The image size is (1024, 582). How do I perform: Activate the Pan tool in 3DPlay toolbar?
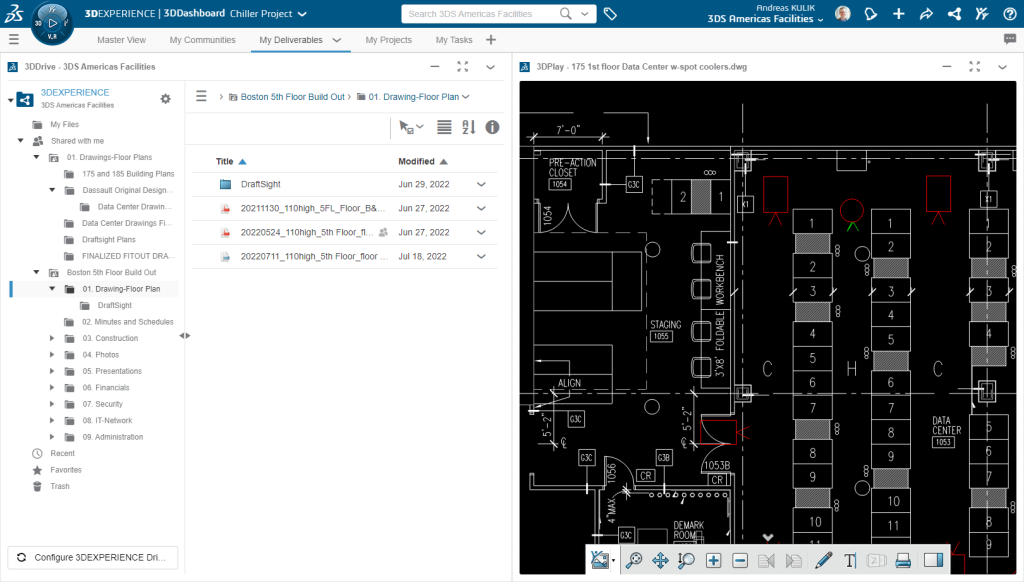click(x=660, y=560)
